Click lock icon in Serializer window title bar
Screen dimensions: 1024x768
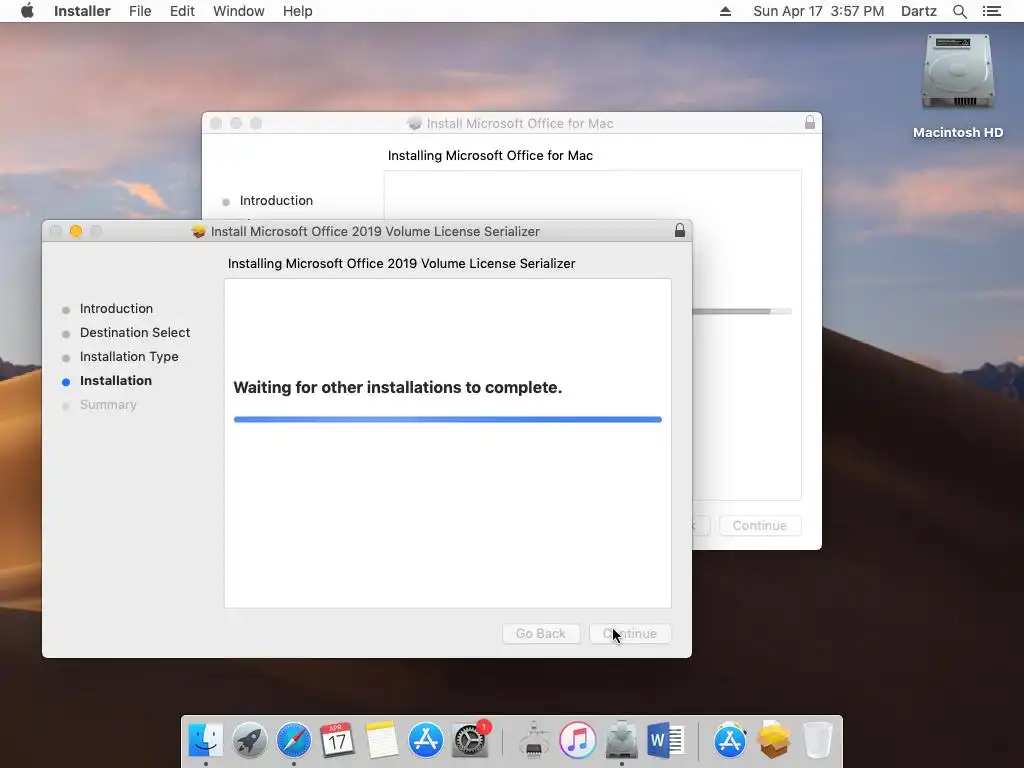click(680, 231)
